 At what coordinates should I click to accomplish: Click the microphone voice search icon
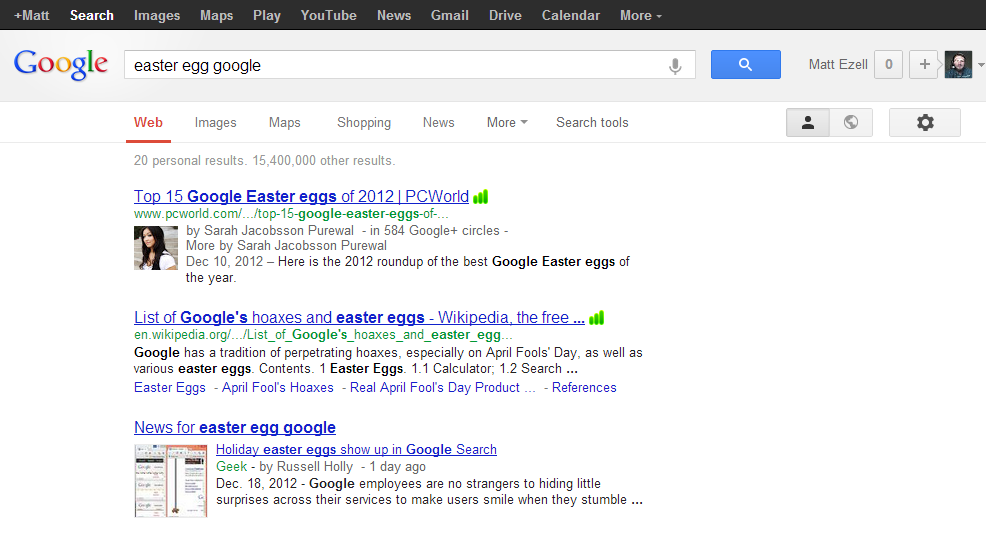pyautogui.click(x=675, y=65)
